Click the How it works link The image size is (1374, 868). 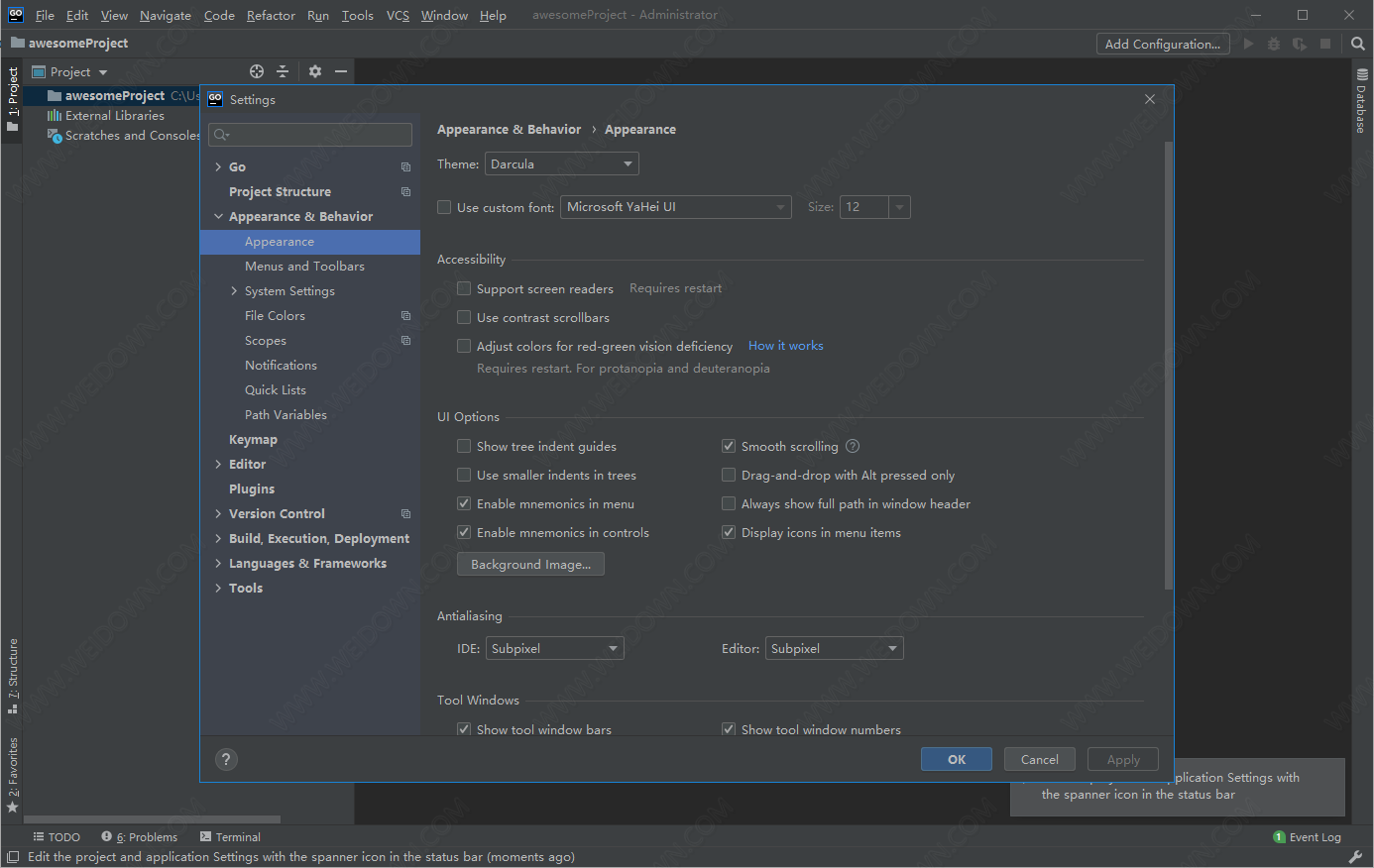click(x=786, y=346)
